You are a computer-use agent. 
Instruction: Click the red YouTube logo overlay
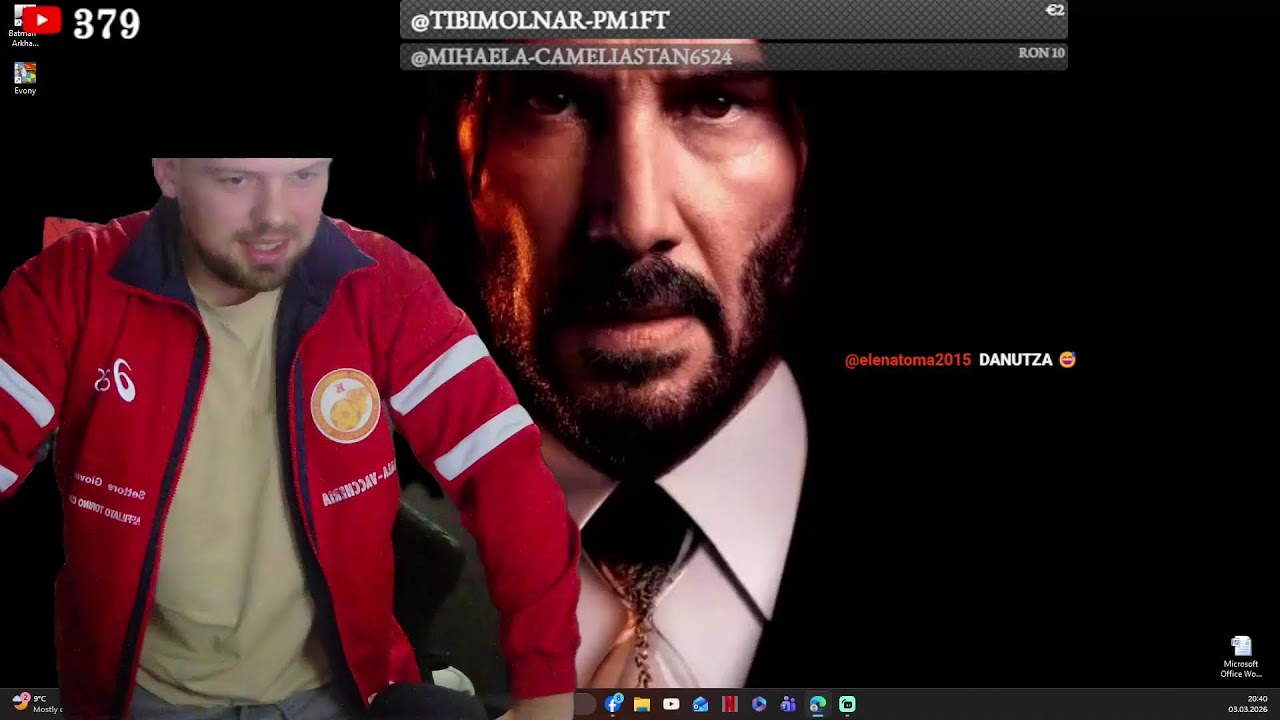(42, 19)
